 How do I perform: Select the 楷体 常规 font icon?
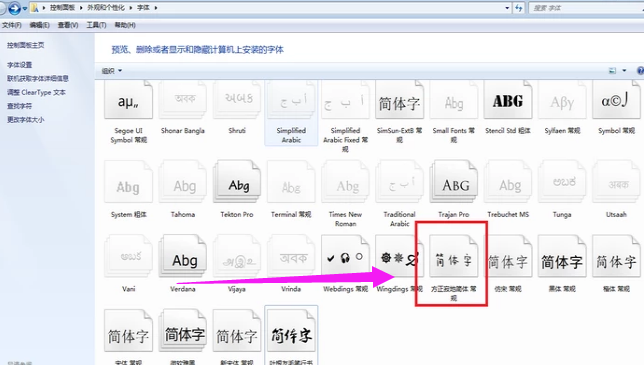pos(616,256)
